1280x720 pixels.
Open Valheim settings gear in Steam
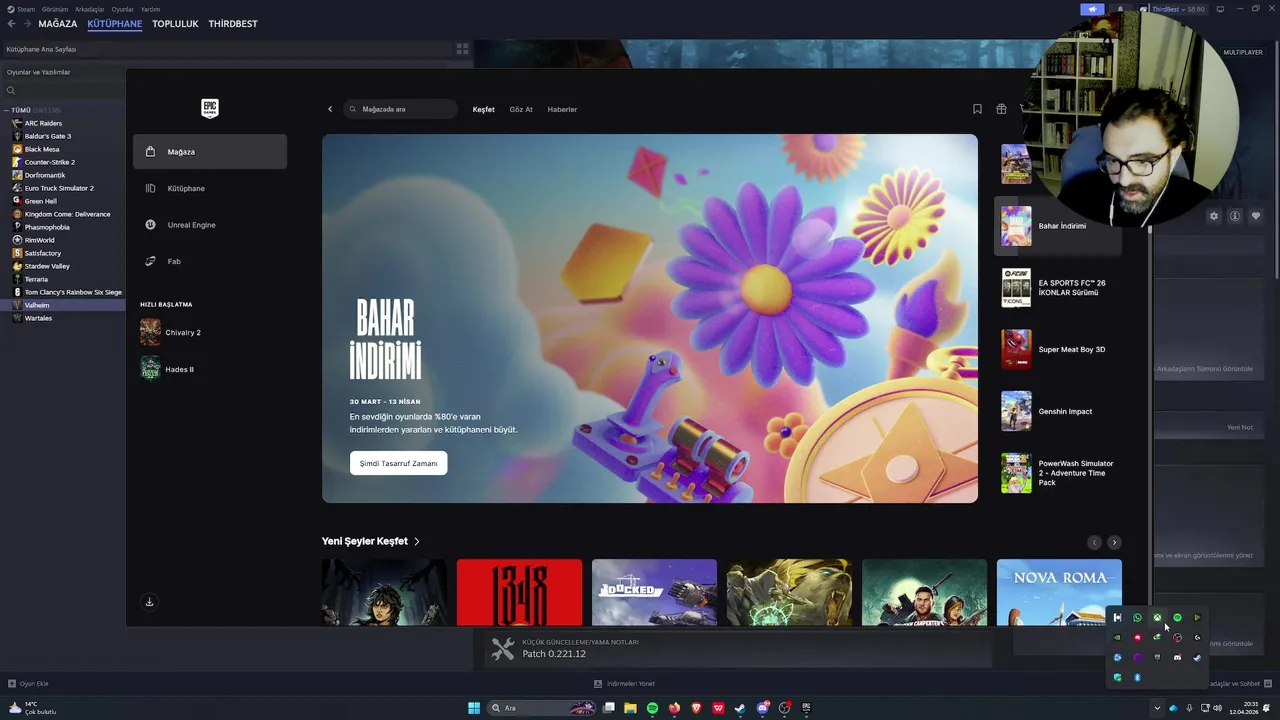[1214, 216]
